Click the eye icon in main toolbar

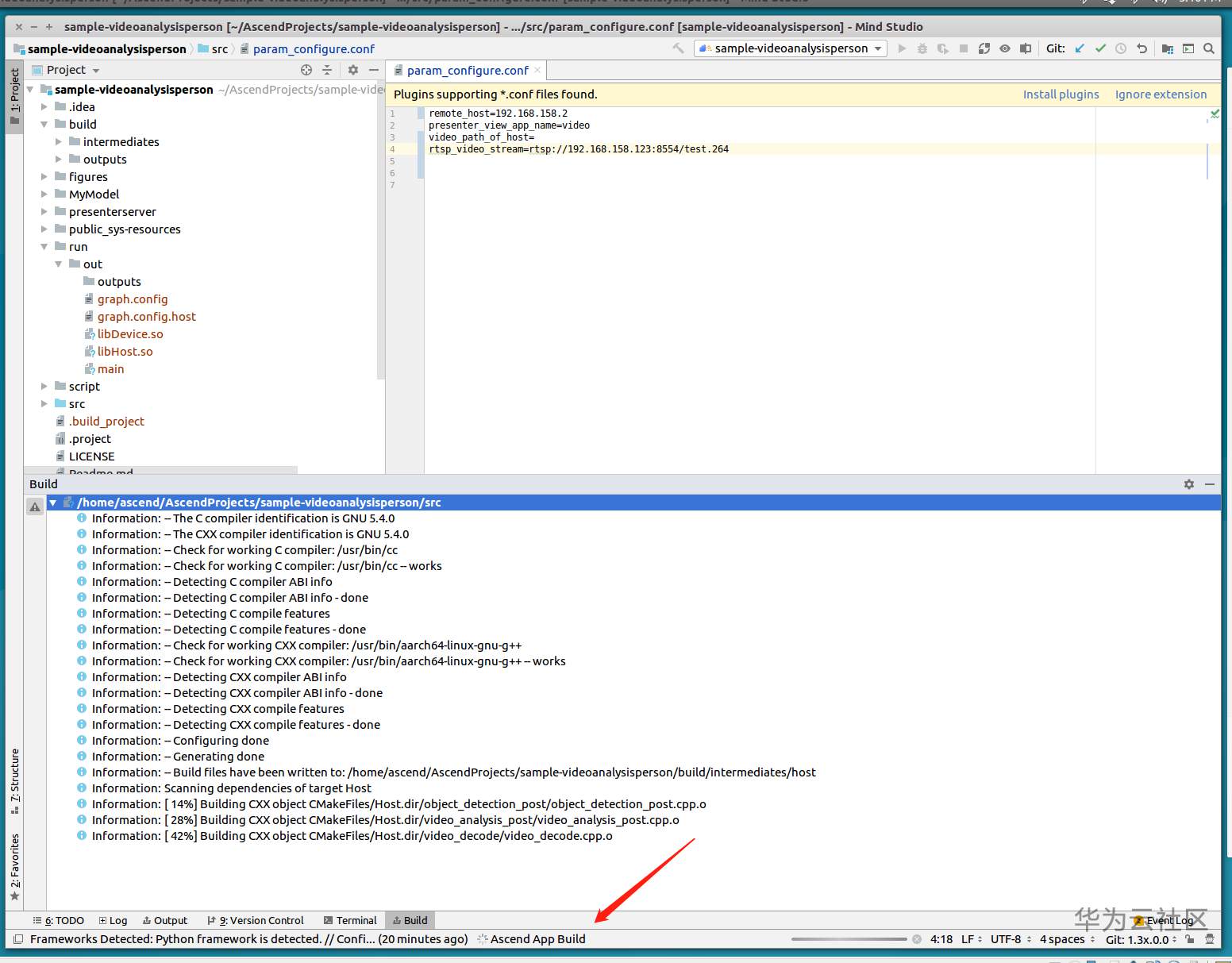click(x=1005, y=48)
